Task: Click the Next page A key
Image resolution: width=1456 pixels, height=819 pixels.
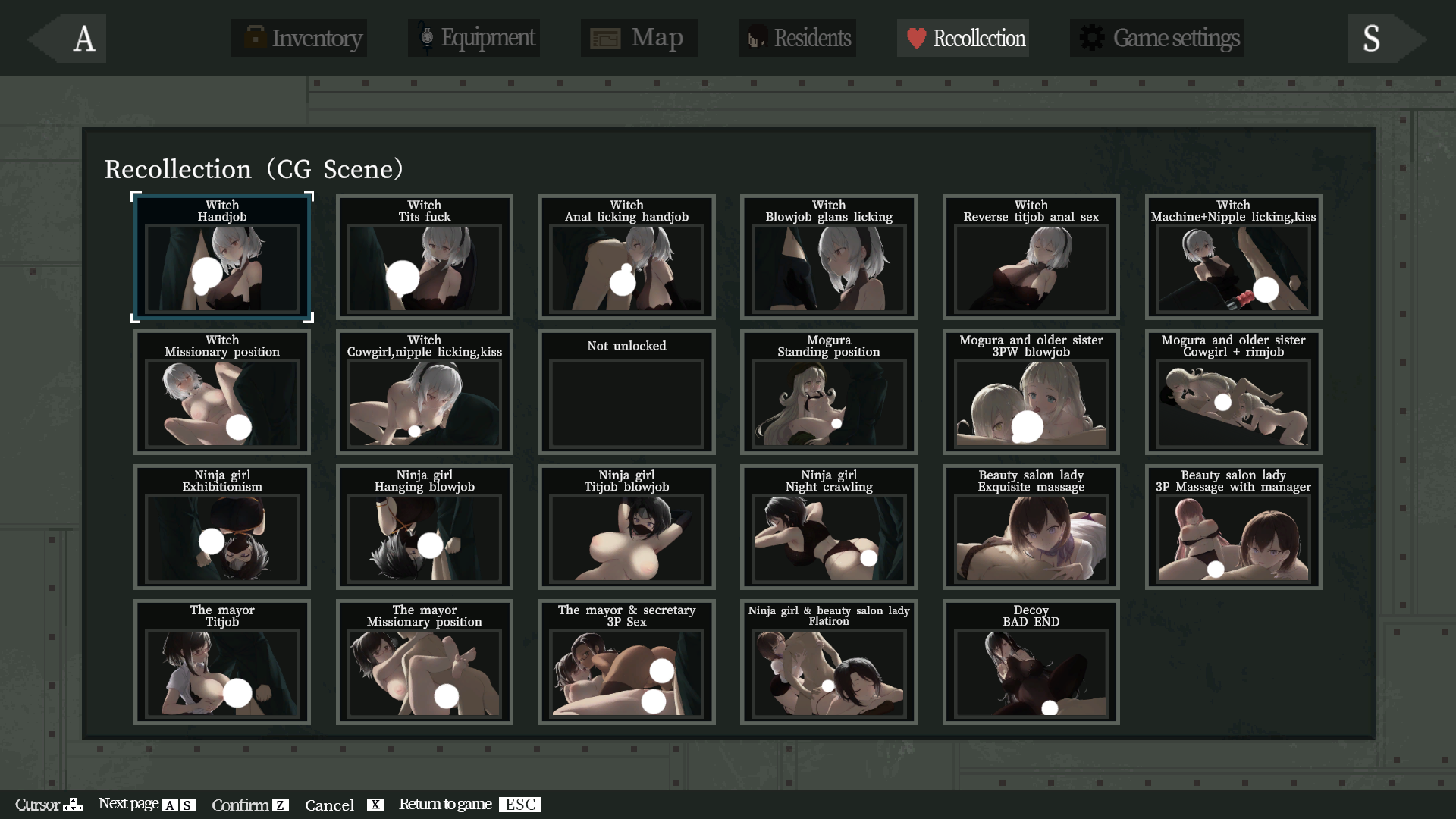Action: click(x=170, y=805)
